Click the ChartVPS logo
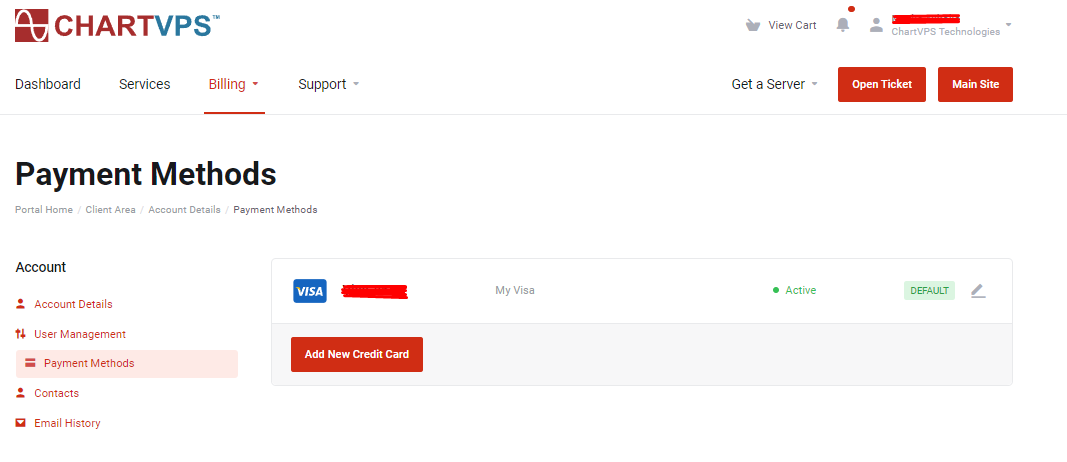 pyautogui.click(x=117, y=25)
